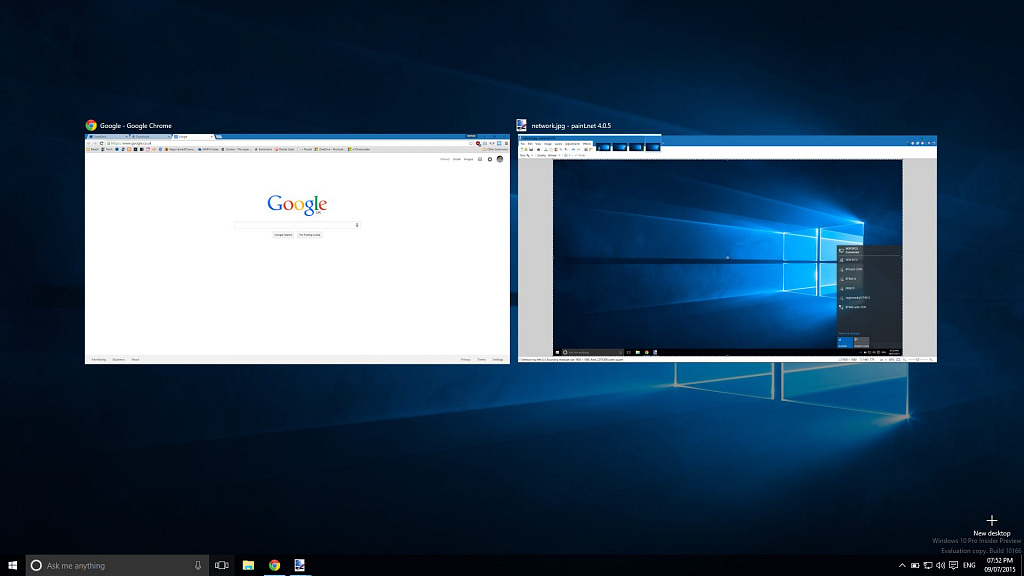Image resolution: width=1024 pixels, height=576 pixels.
Task: Click the "Google - Google Chrome" title text
Action: (136, 126)
